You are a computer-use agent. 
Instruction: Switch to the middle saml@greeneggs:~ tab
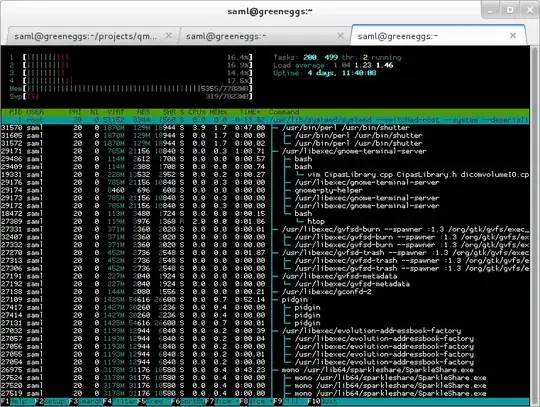(x=264, y=36)
